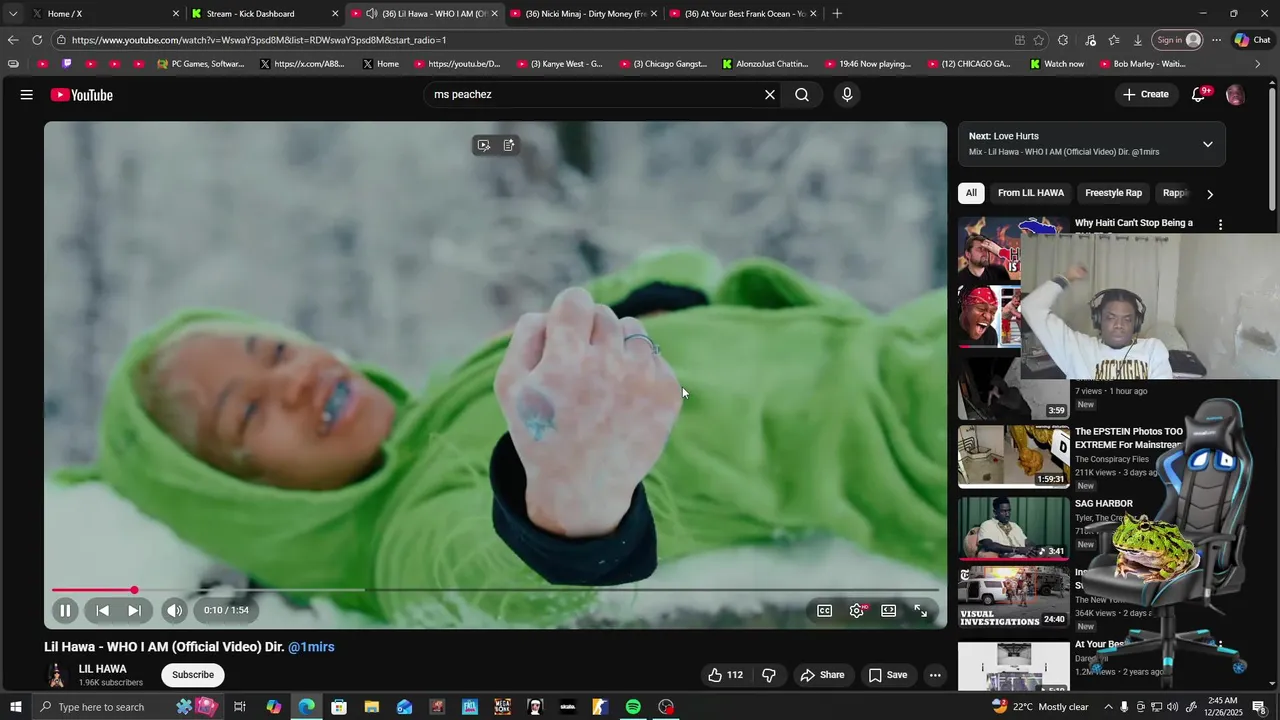Select the 'Freestyle Rap' chip
Image resolution: width=1280 pixels, height=720 pixels.
click(1113, 193)
